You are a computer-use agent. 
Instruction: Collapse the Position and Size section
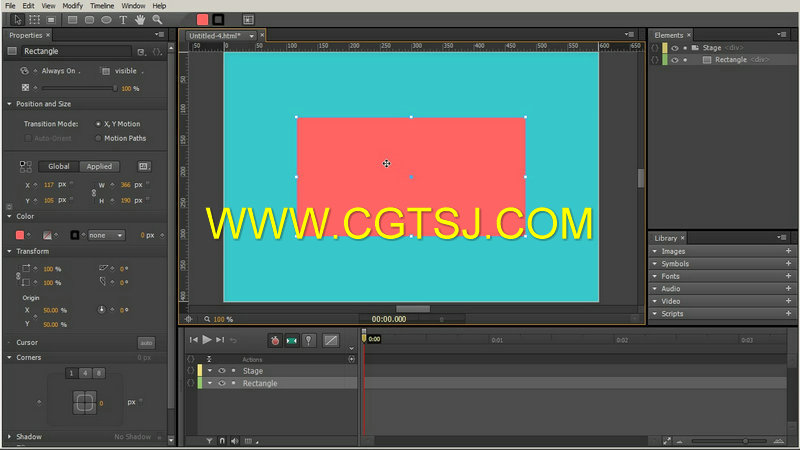point(9,104)
